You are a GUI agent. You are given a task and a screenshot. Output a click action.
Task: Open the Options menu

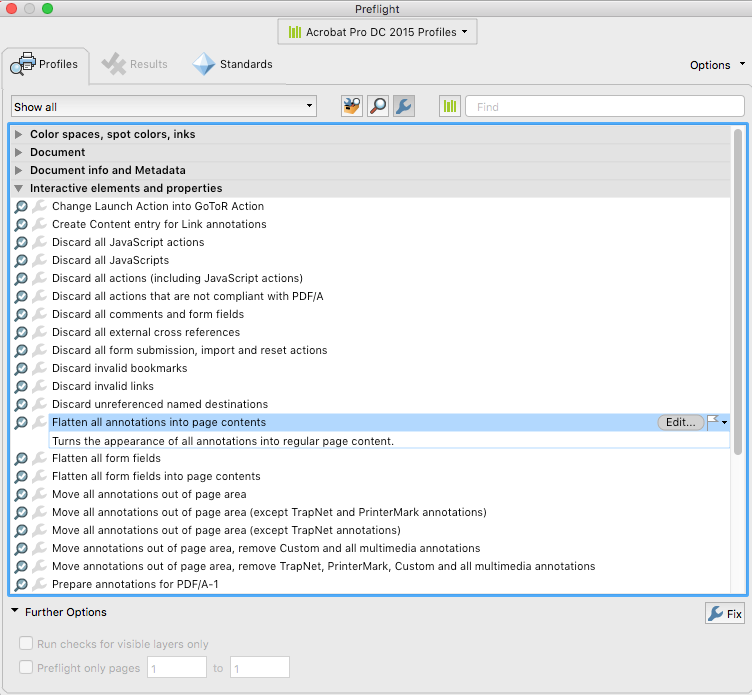coord(717,65)
